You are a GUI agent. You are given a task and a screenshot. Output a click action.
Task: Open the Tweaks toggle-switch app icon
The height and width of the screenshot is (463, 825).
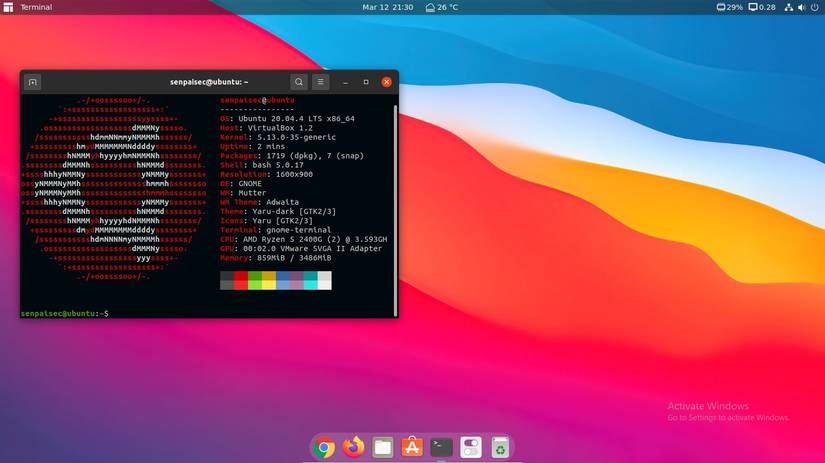click(471, 448)
